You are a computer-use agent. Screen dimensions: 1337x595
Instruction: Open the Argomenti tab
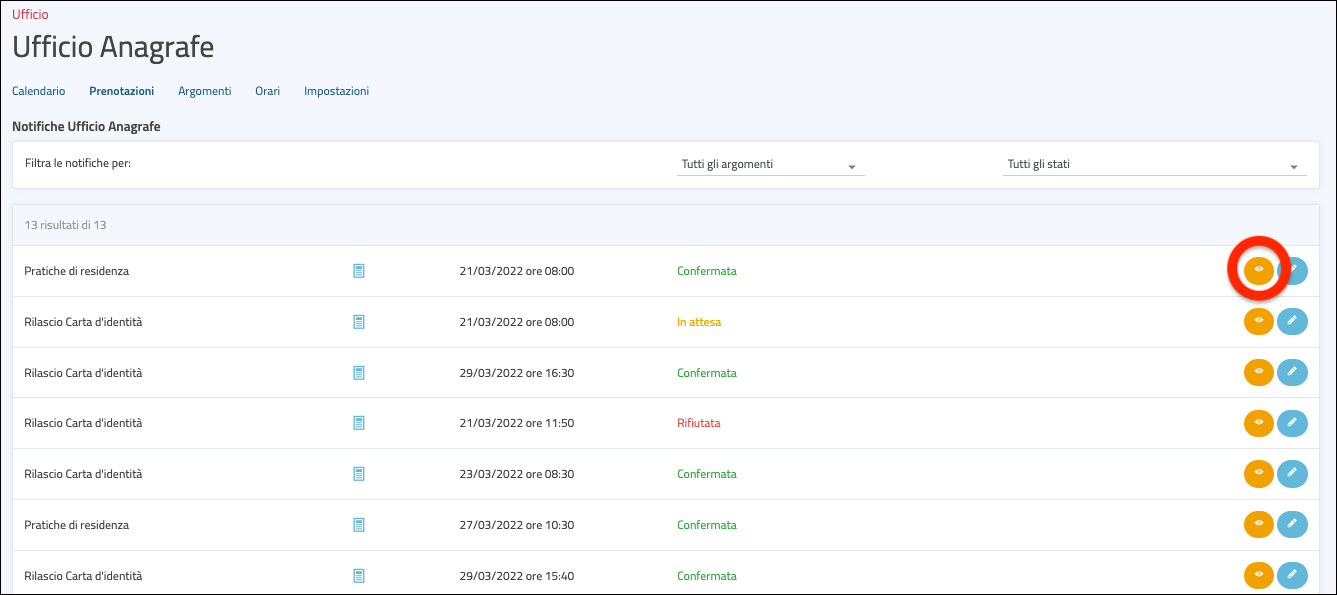pyautogui.click(x=204, y=91)
